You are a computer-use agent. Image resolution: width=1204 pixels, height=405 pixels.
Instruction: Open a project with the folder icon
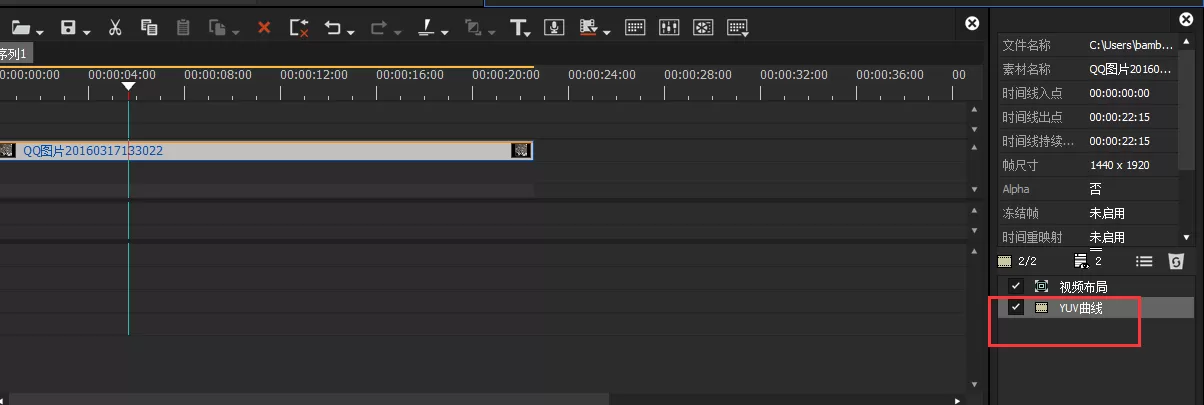tap(20, 28)
